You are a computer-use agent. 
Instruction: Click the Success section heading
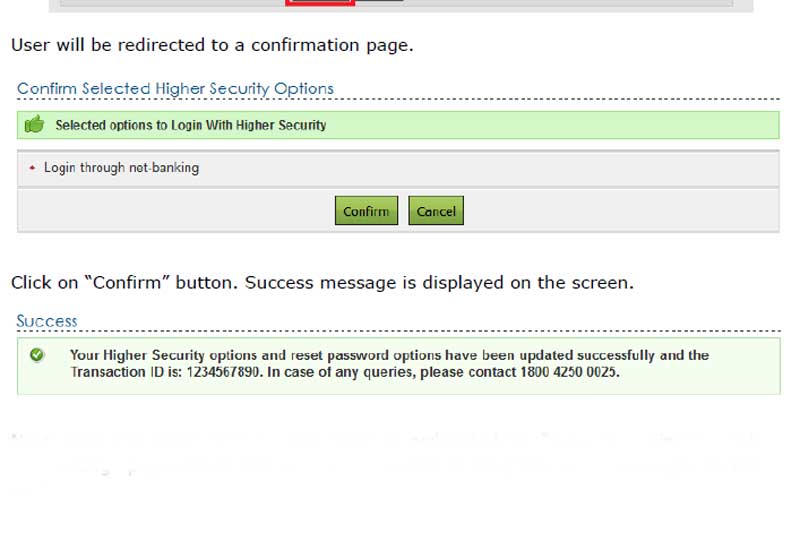[x=46, y=321]
